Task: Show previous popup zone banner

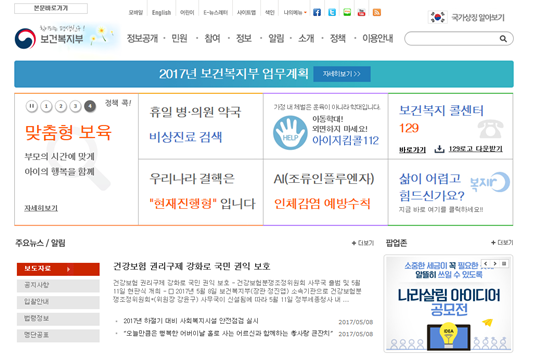Action: click(486, 263)
